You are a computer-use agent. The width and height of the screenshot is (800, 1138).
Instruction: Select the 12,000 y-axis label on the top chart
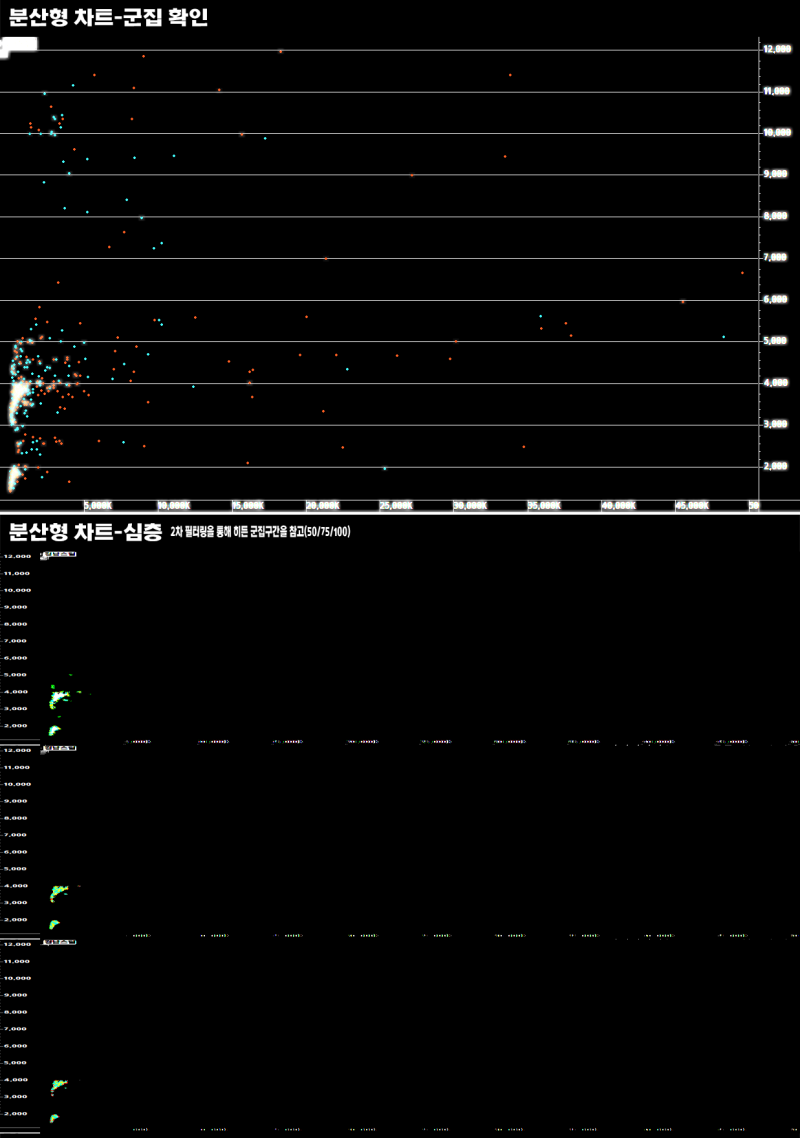(x=777, y=49)
